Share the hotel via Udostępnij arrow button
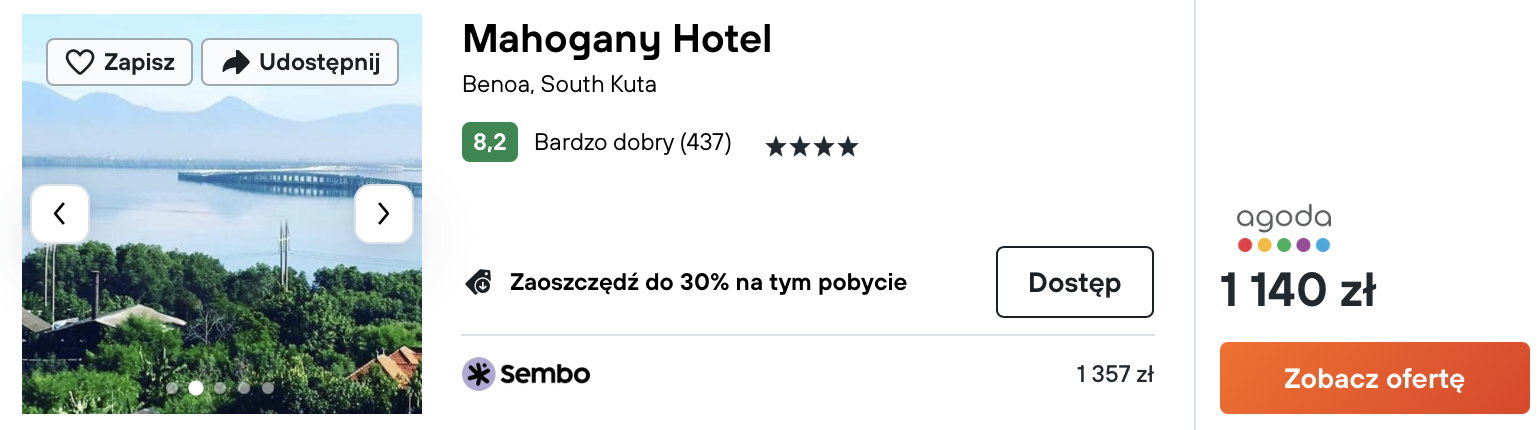1540x430 pixels. pyautogui.click(x=300, y=62)
